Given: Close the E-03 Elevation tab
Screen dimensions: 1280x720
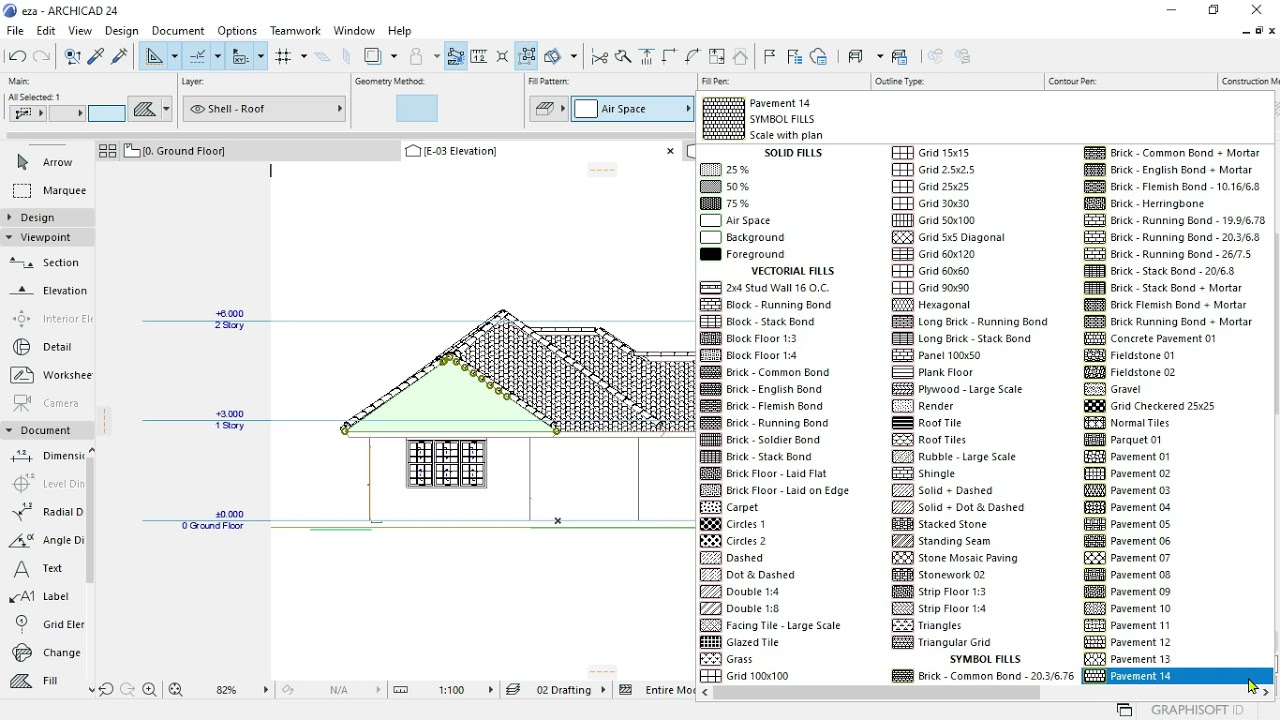Looking at the screenshot, I should coord(670,151).
